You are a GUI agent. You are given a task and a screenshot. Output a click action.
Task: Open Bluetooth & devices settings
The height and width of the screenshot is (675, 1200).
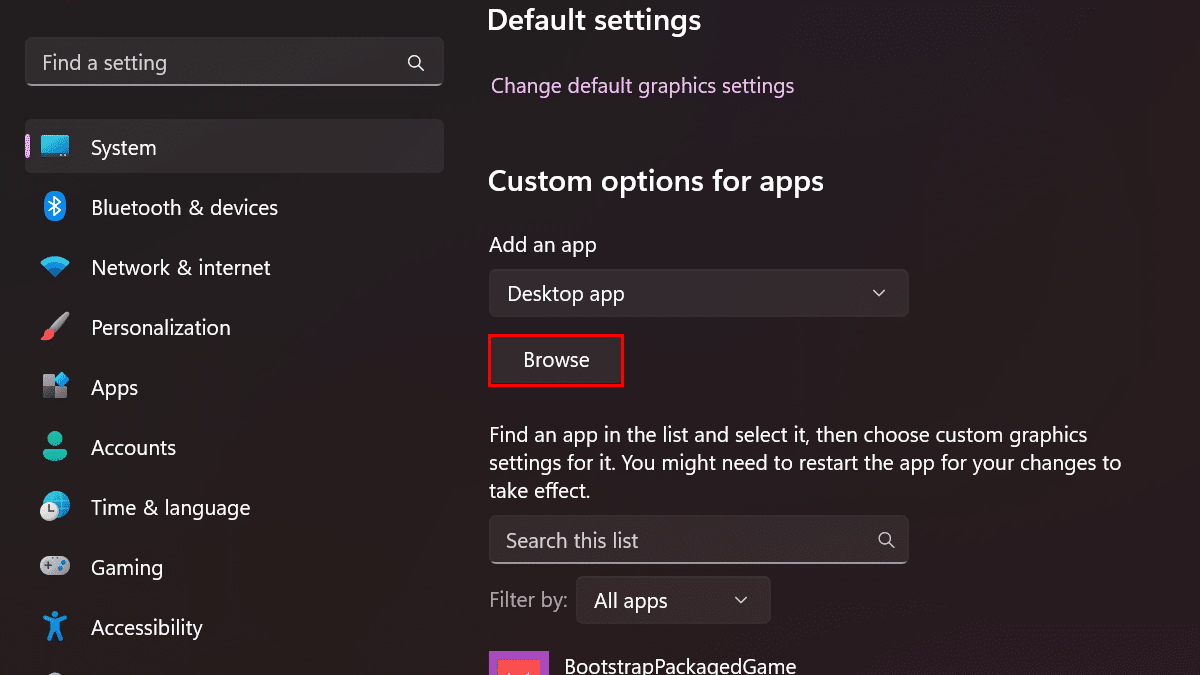184,208
